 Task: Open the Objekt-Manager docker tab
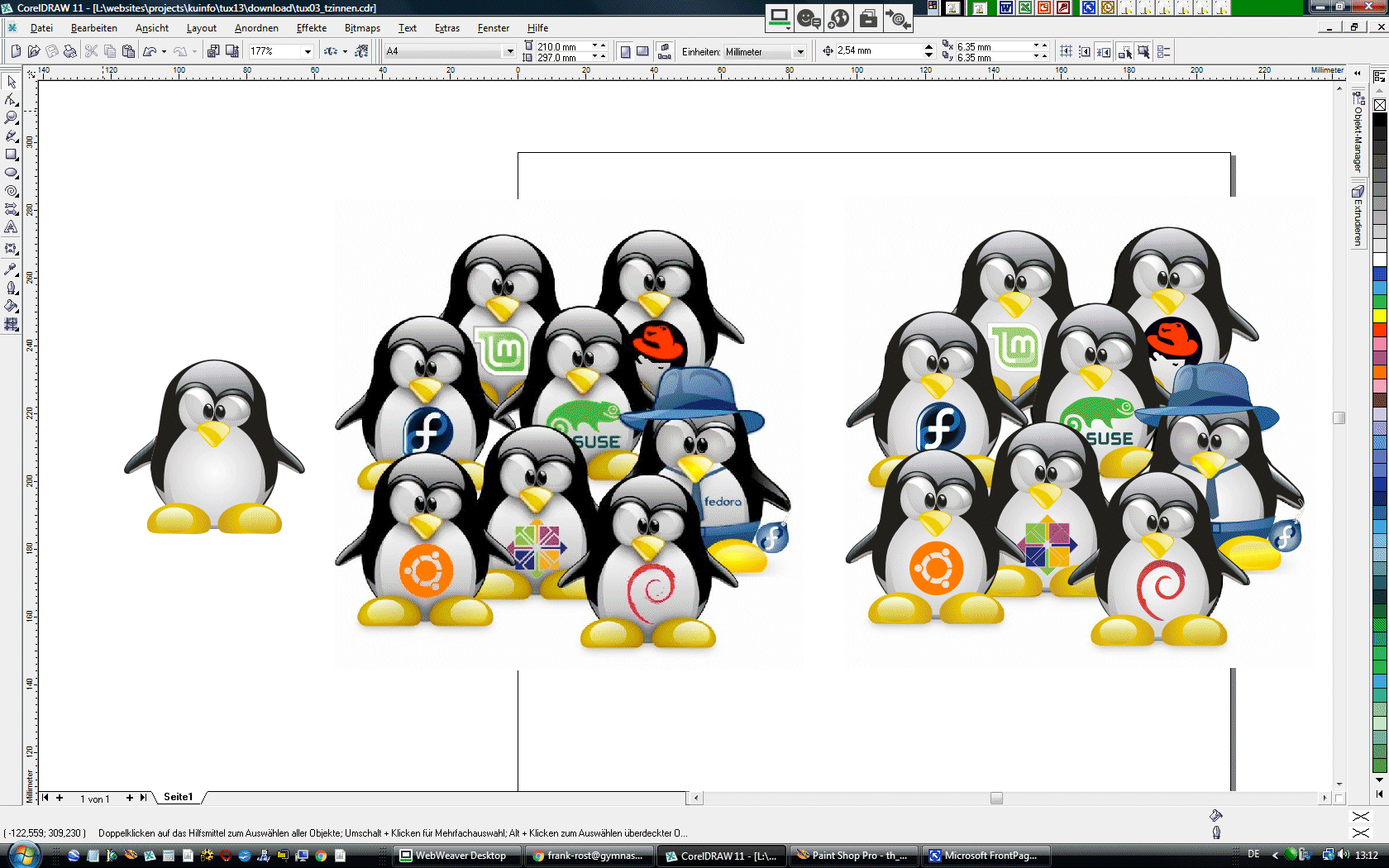1358,132
